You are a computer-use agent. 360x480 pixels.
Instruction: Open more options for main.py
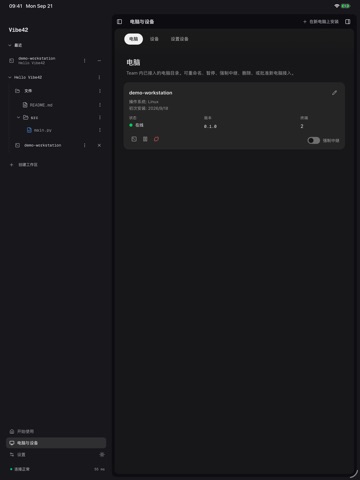tap(100, 130)
